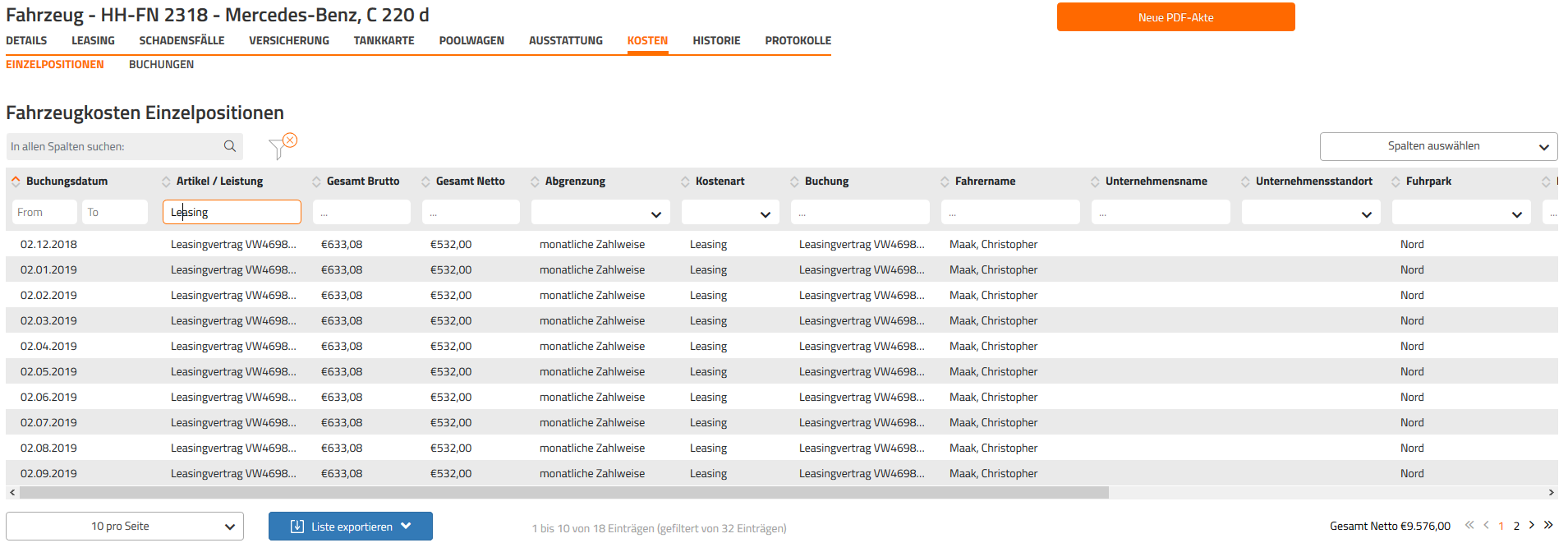Click Gesamt Brutto filter field

pyautogui.click(x=361, y=212)
